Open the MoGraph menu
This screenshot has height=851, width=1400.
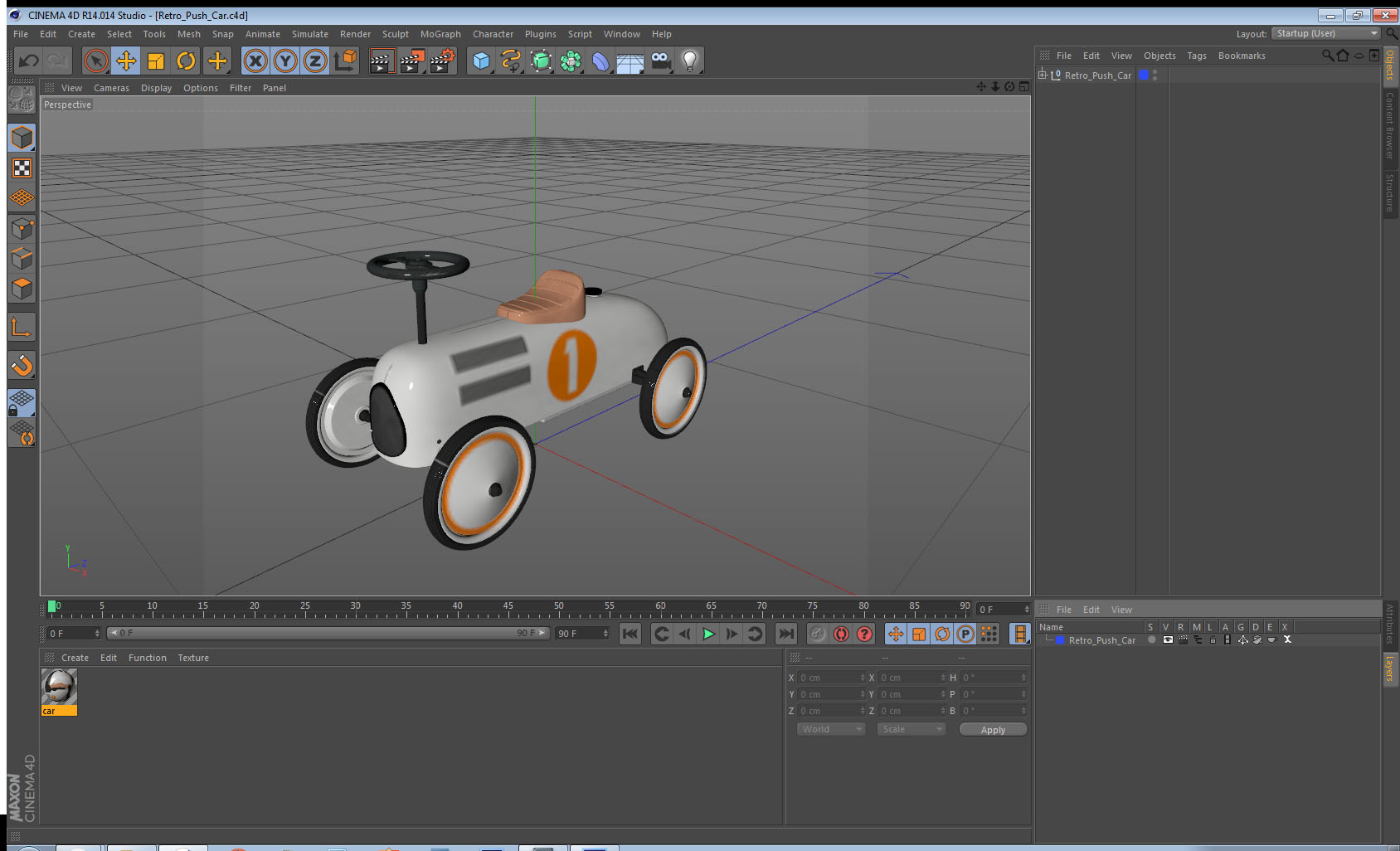point(440,34)
